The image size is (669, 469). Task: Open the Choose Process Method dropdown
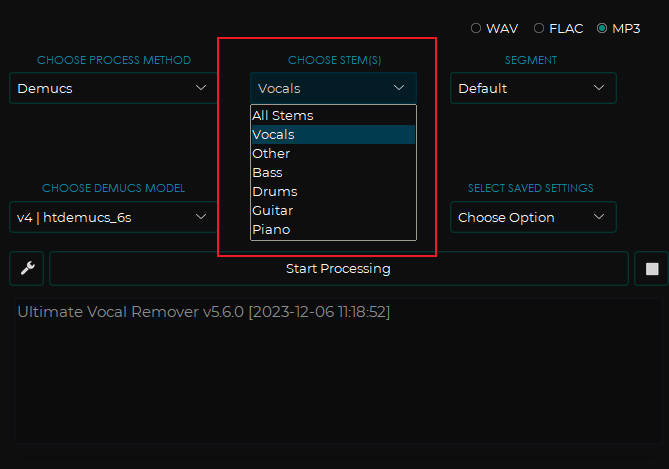coord(113,88)
